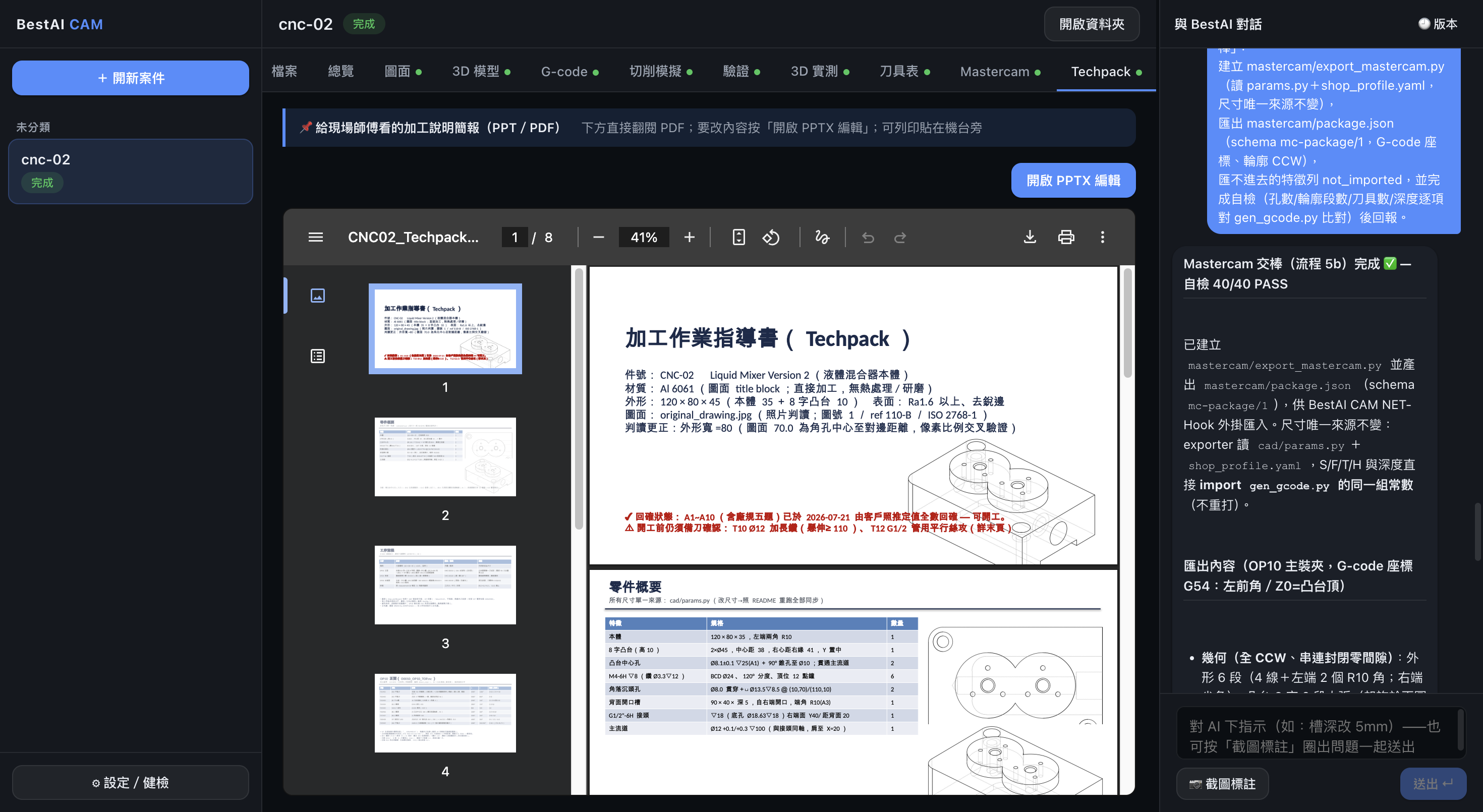Click the 41% zoom level field
The width and height of the screenshot is (1483, 812).
click(644, 237)
